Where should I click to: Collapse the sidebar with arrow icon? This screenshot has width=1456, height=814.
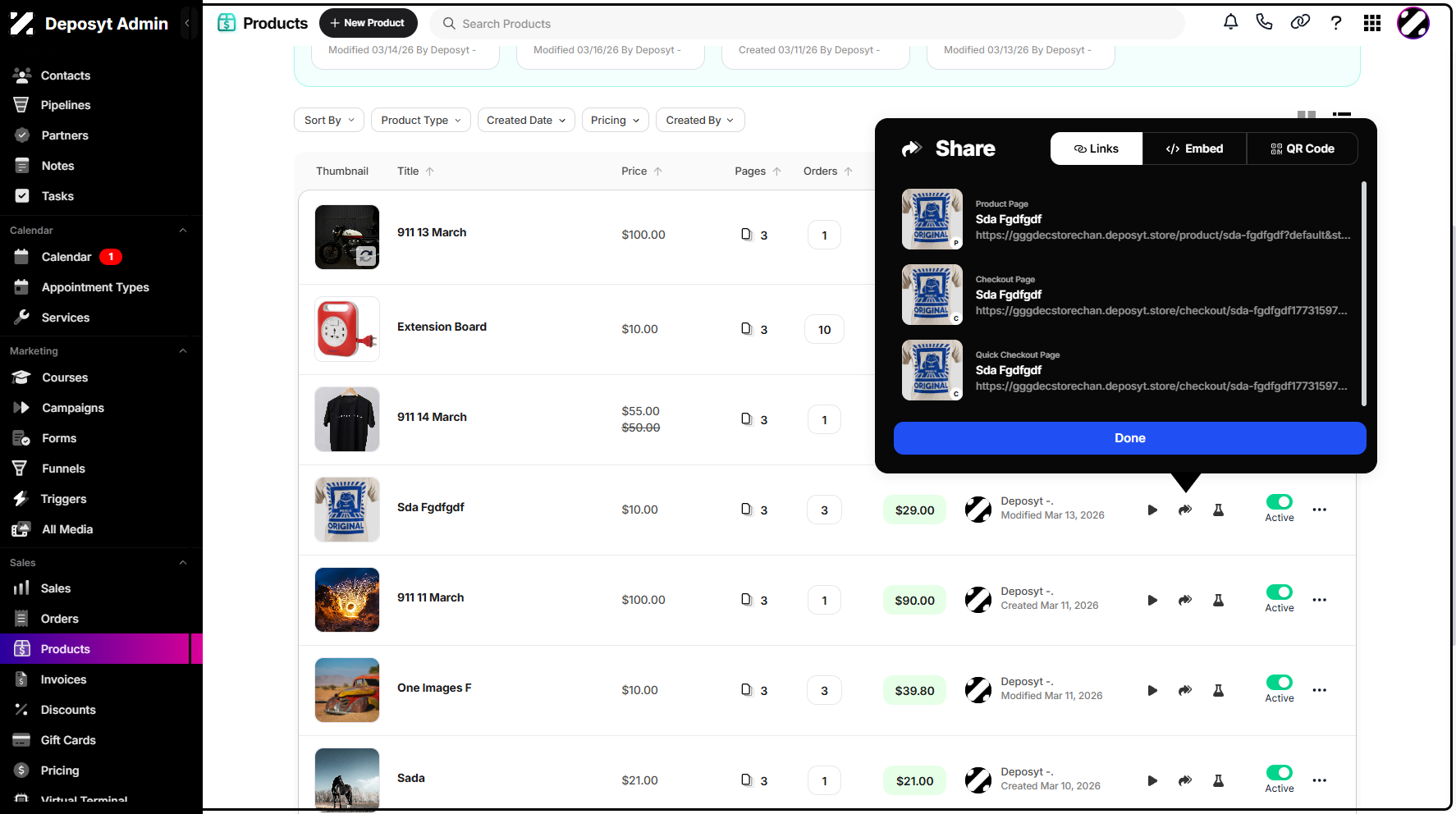tap(187, 23)
